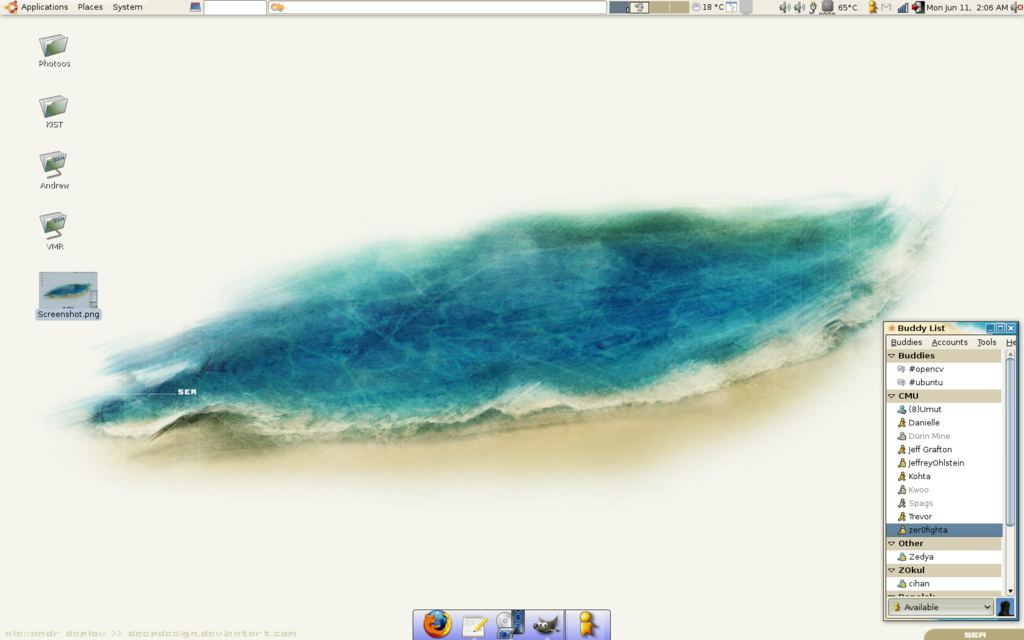Viewport: 1024px width, 640px height.
Task: Click the date and time clock
Action: pyautogui.click(x=967, y=7)
